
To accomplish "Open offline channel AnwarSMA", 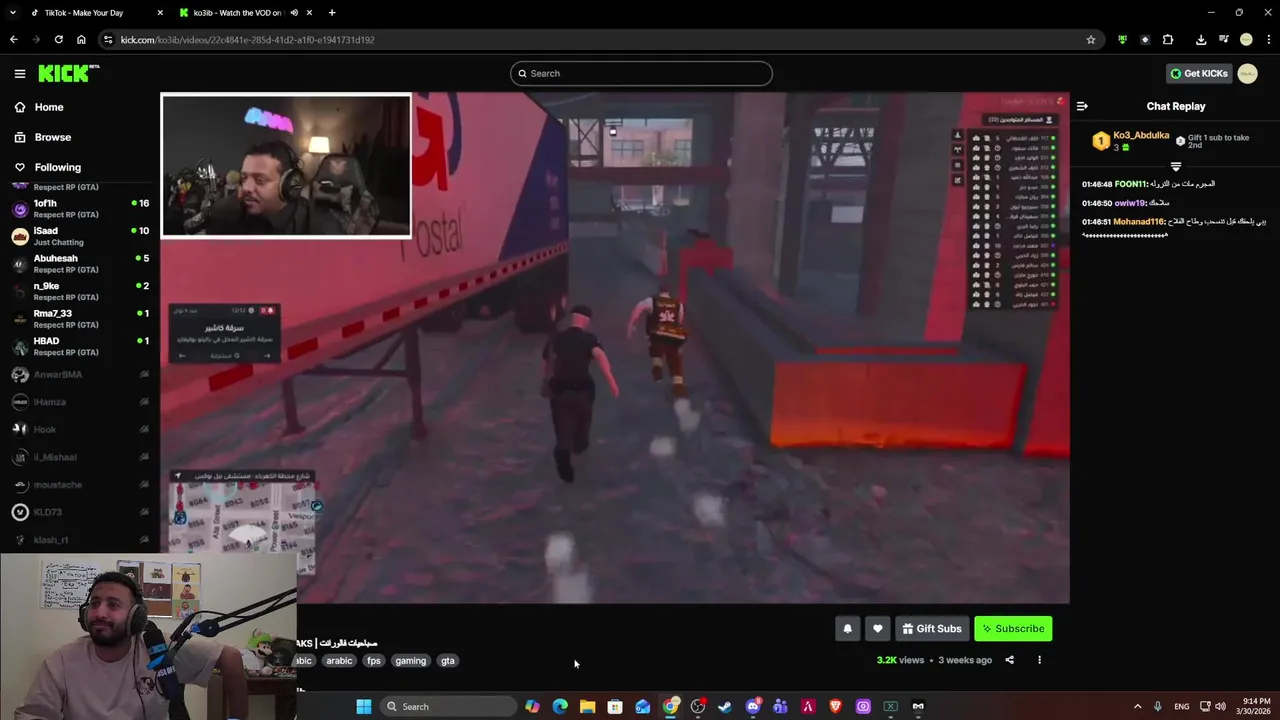I will (80, 374).
